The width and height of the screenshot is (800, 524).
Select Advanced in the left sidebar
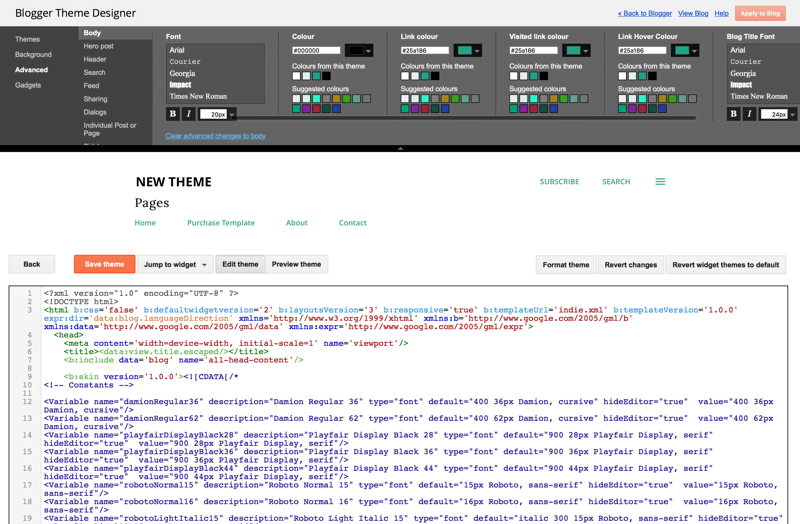(31, 70)
